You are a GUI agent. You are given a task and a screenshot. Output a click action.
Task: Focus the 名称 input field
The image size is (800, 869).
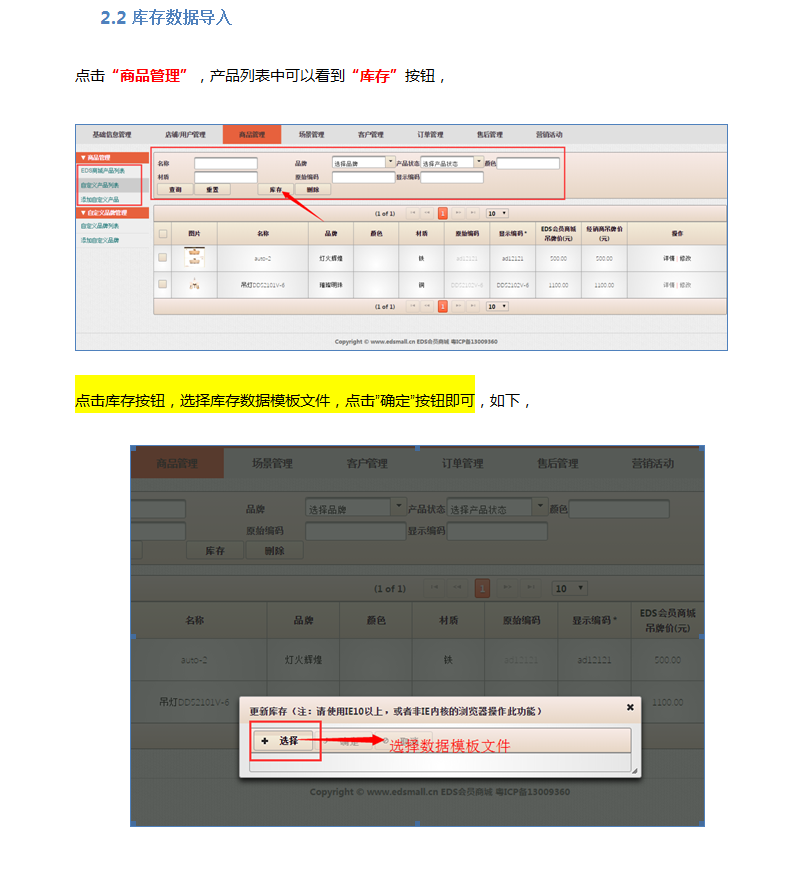226,163
